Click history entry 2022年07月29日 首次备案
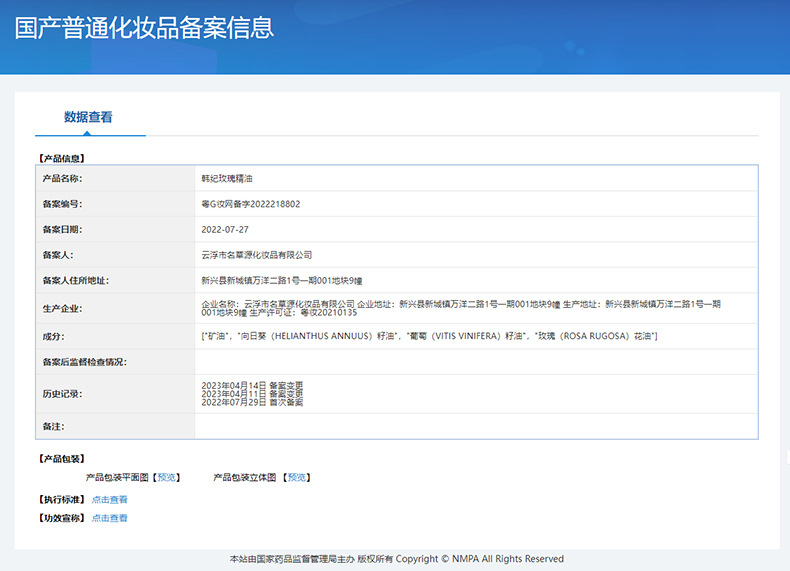The image size is (790, 571). tap(252, 402)
